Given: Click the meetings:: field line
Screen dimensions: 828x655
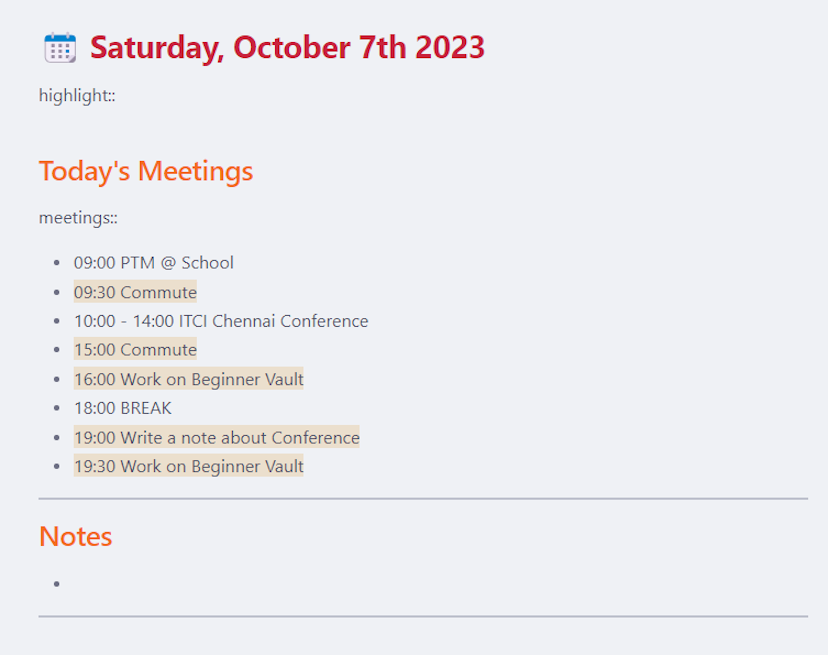Looking at the screenshot, I should 78,218.
